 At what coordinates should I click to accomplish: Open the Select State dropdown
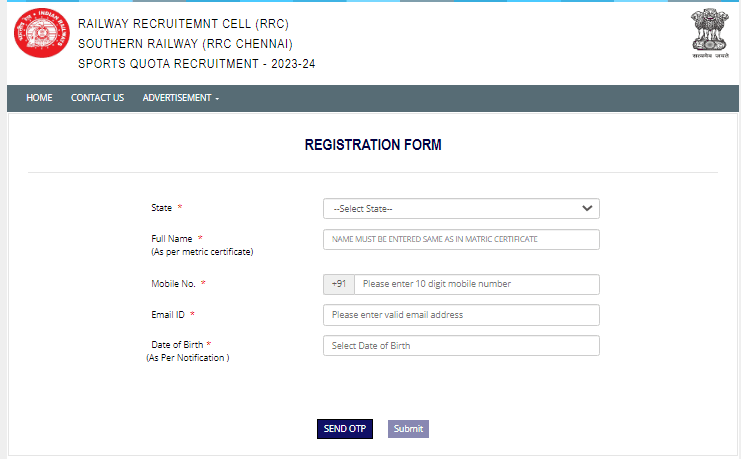tap(461, 208)
